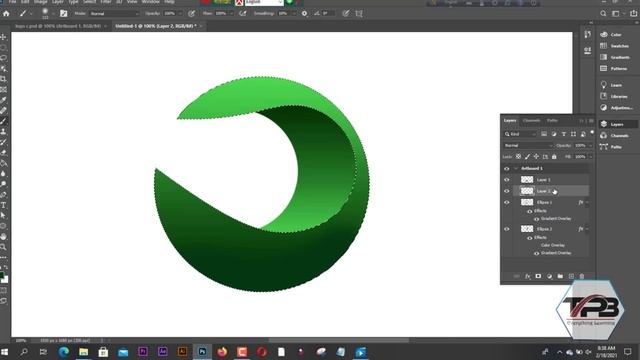Add a layer mask in Layers panel
This screenshot has width=640, height=360.
point(538,276)
